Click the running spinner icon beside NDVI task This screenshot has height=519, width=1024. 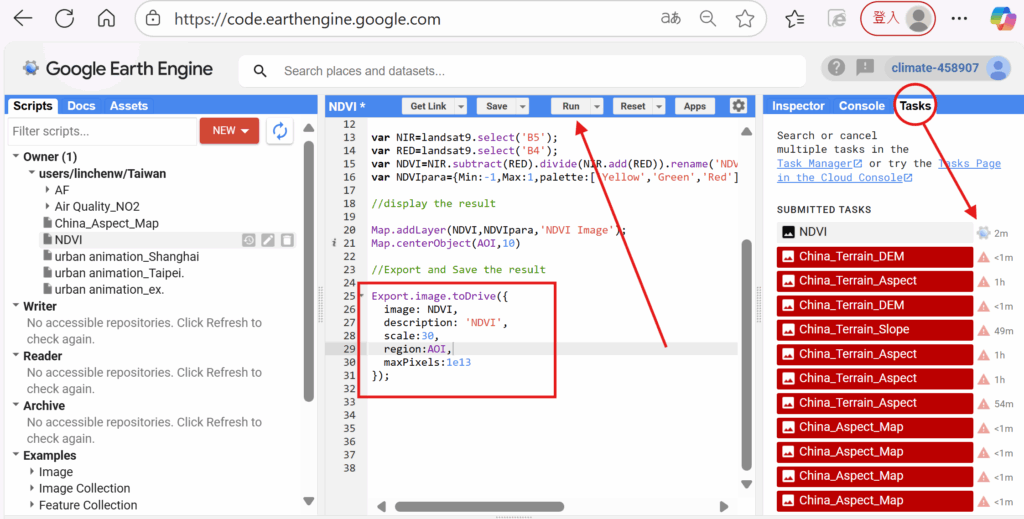coord(983,232)
